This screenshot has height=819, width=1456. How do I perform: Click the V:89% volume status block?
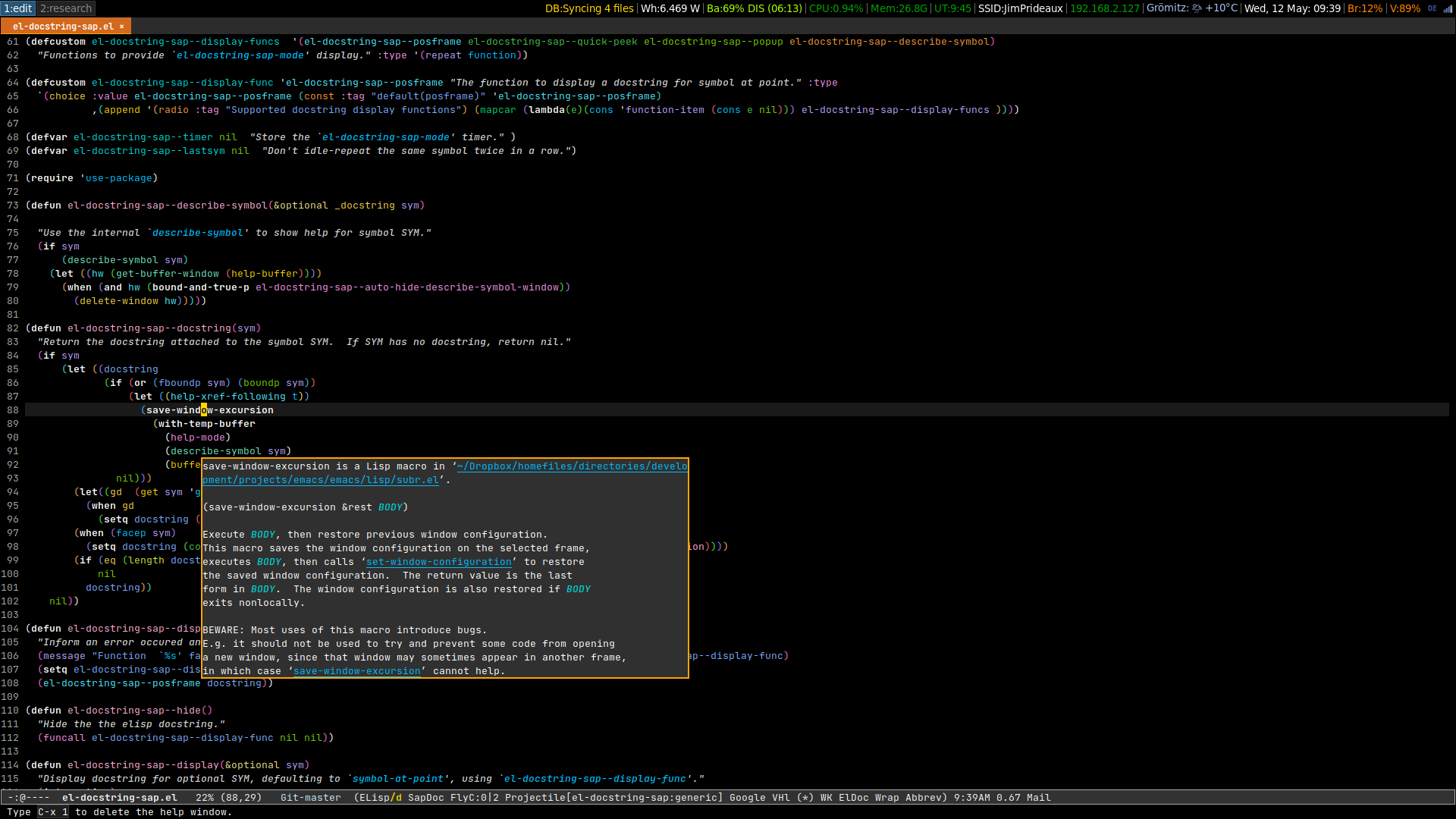1405,8
